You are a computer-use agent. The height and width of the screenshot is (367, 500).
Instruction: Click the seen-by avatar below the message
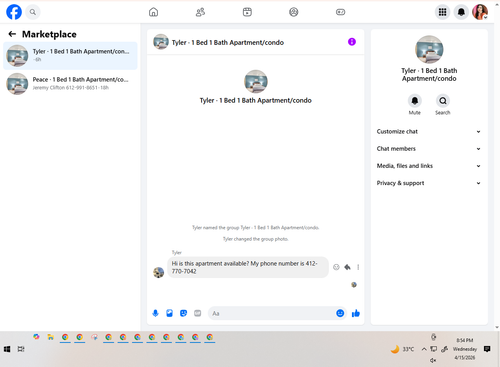[x=354, y=285]
